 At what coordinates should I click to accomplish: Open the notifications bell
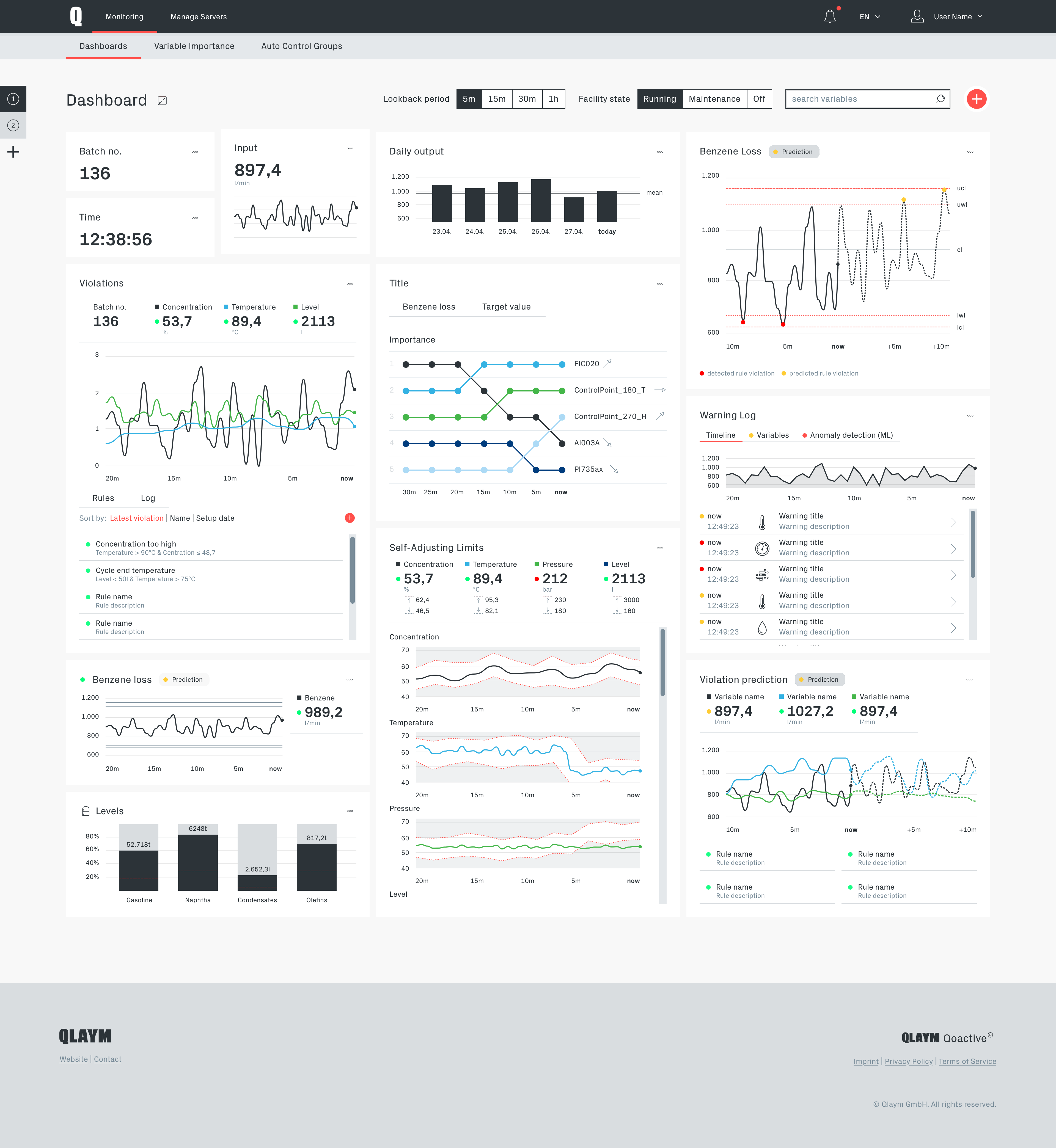(x=830, y=16)
